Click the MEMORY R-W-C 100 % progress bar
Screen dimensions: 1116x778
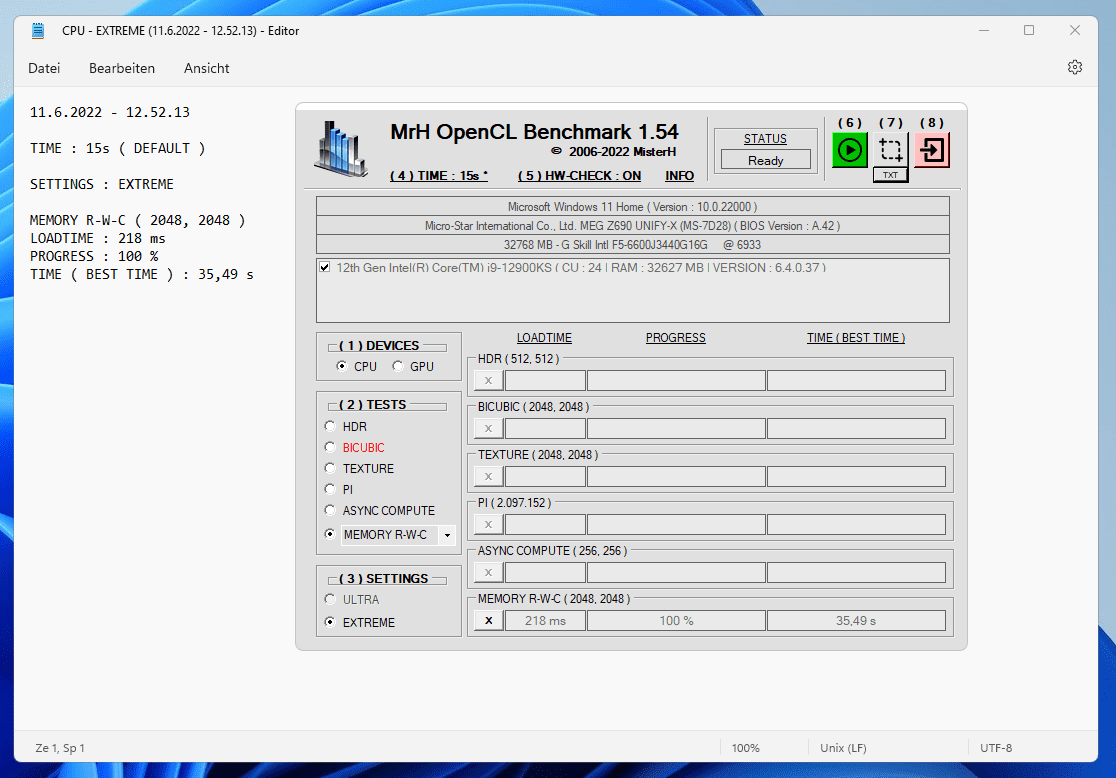[x=676, y=621]
